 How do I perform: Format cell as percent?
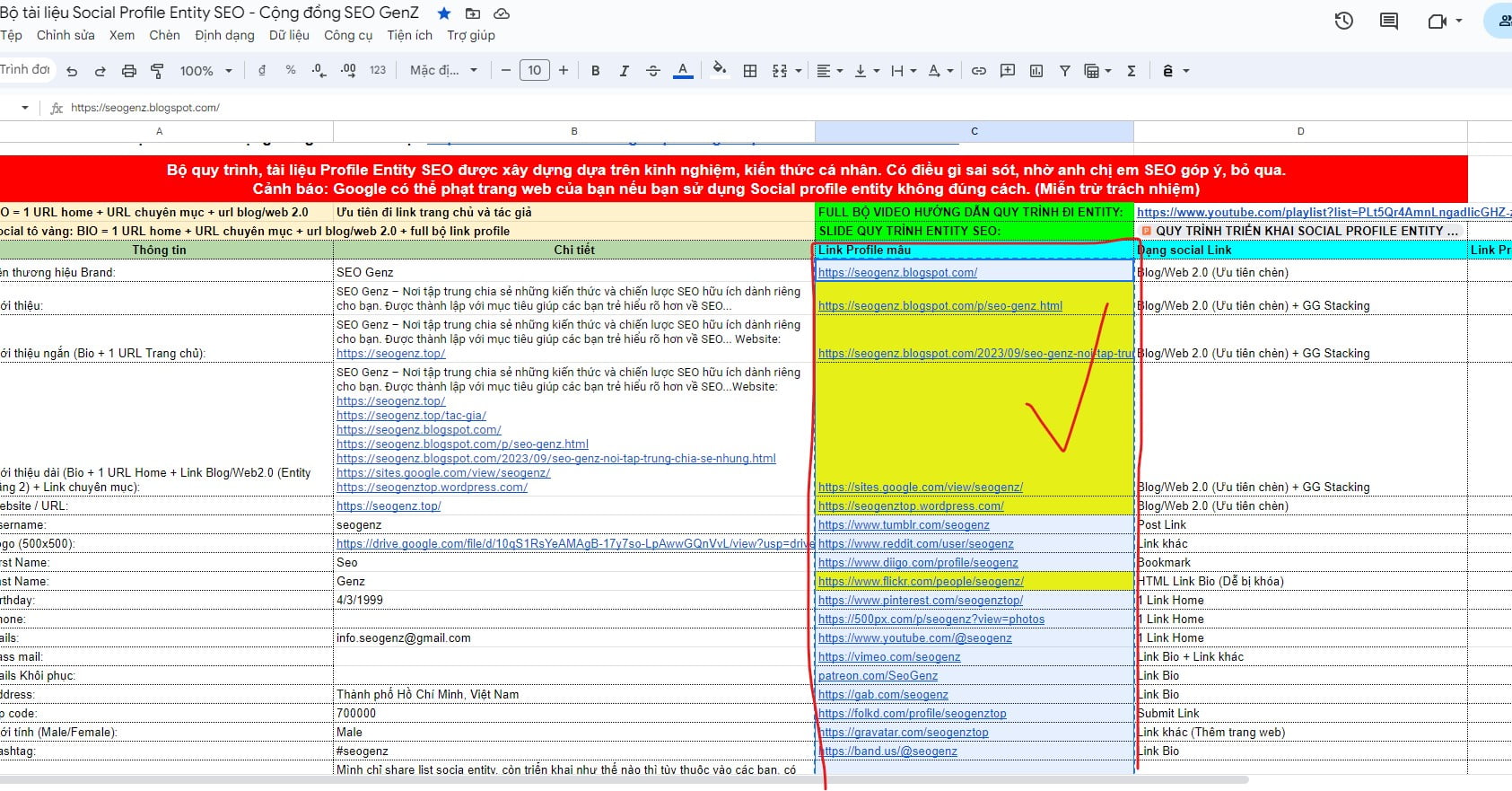coord(291,71)
